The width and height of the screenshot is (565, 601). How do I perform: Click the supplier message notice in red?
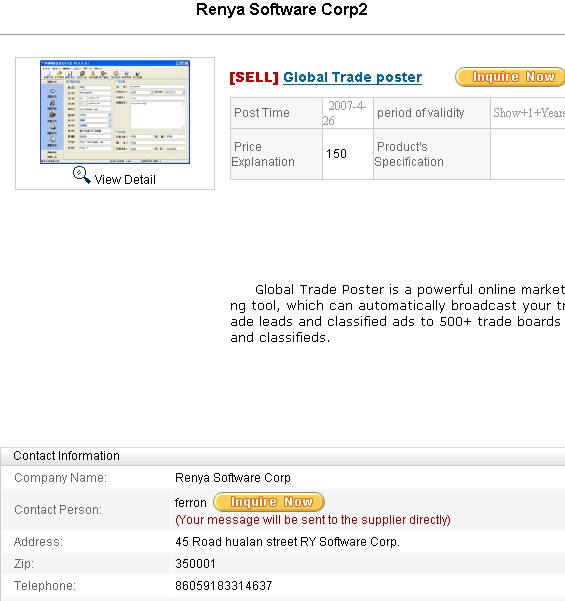pos(313,520)
